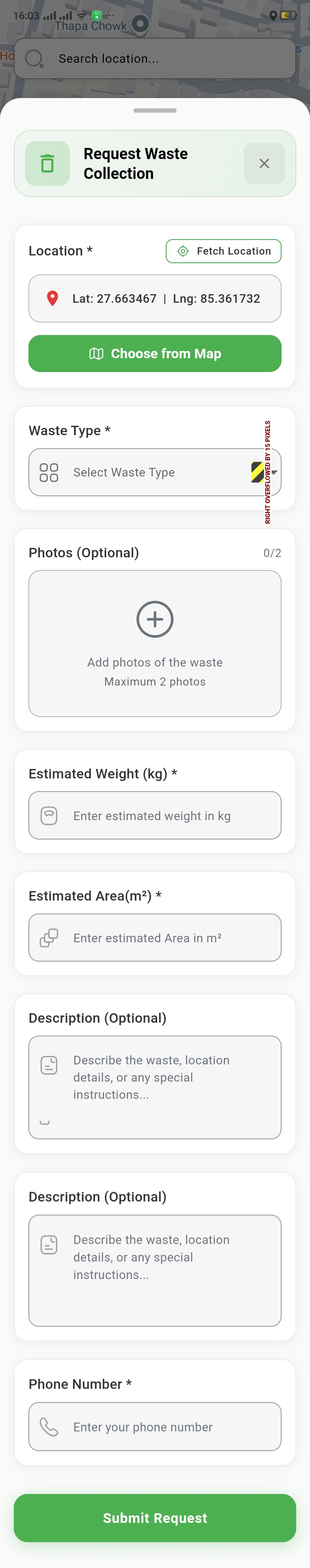Focus the Search location field
The height and width of the screenshot is (1568, 310).
coord(155,58)
